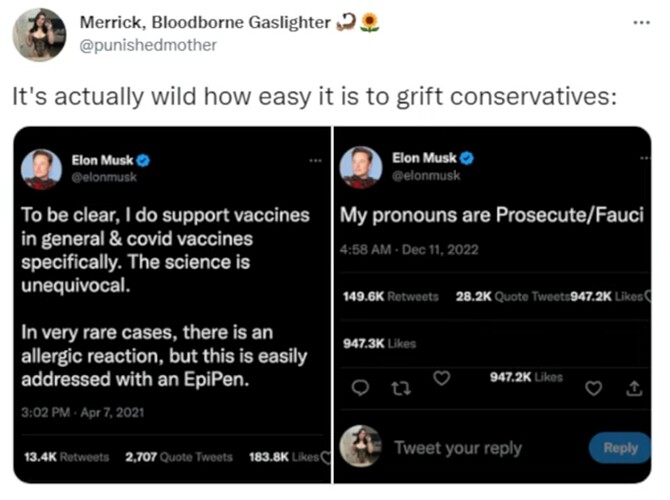Open Merrick's profile picture

pos(39,35)
